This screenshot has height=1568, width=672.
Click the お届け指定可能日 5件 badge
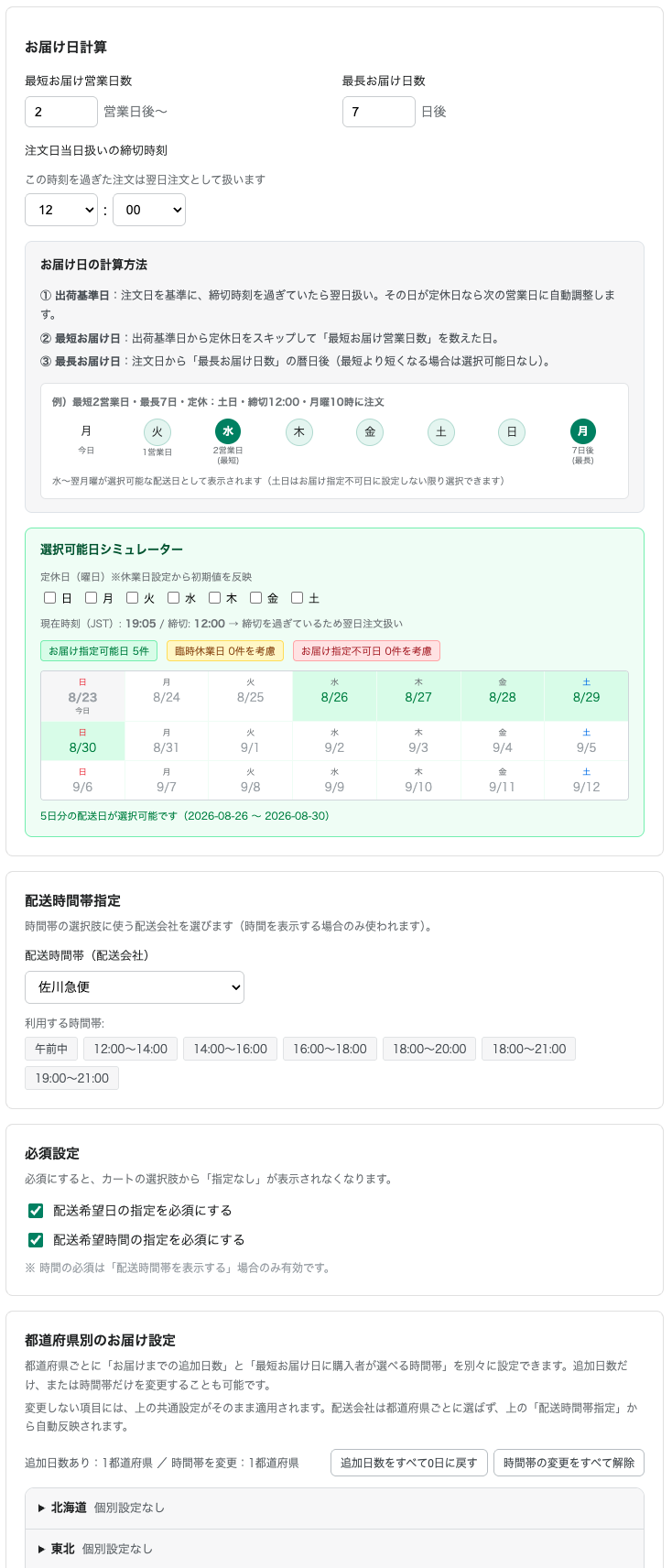[99, 651]
